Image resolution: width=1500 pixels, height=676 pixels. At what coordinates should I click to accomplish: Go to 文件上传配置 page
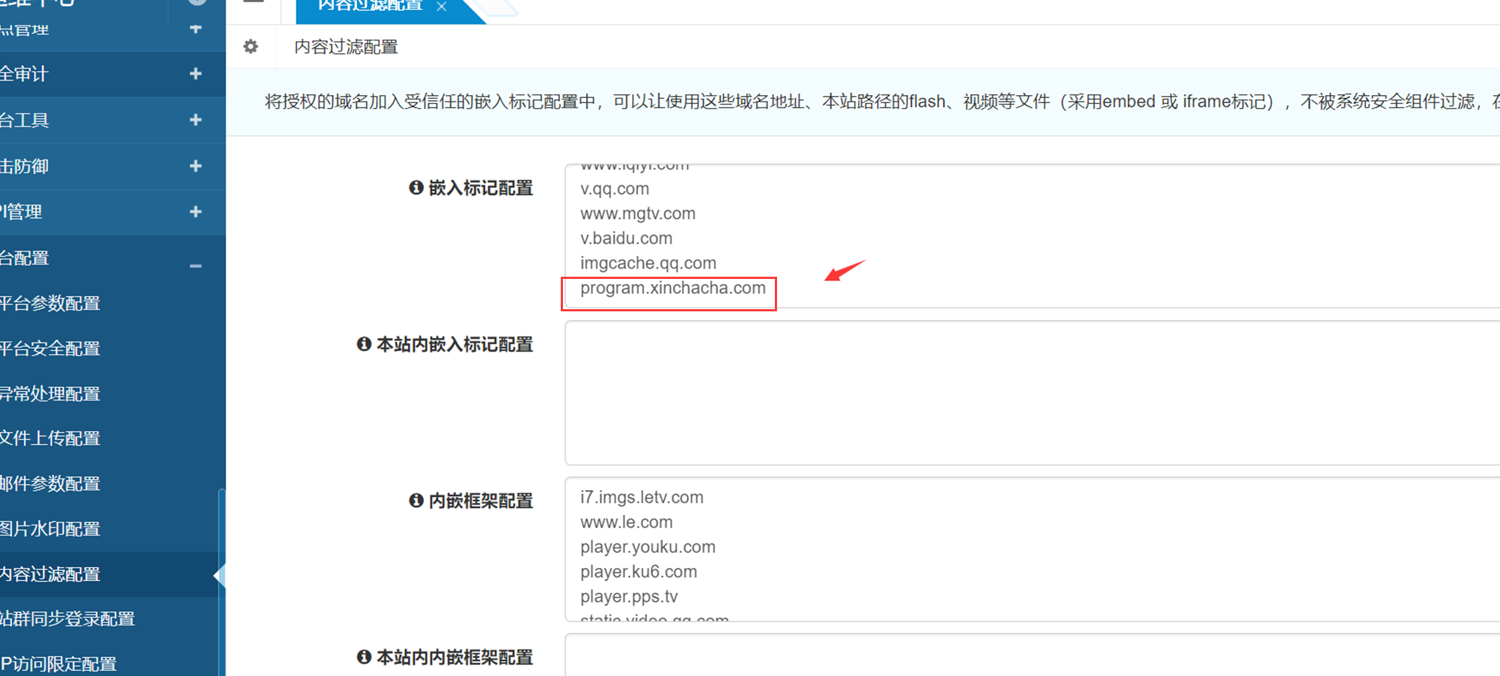[50, 438]
